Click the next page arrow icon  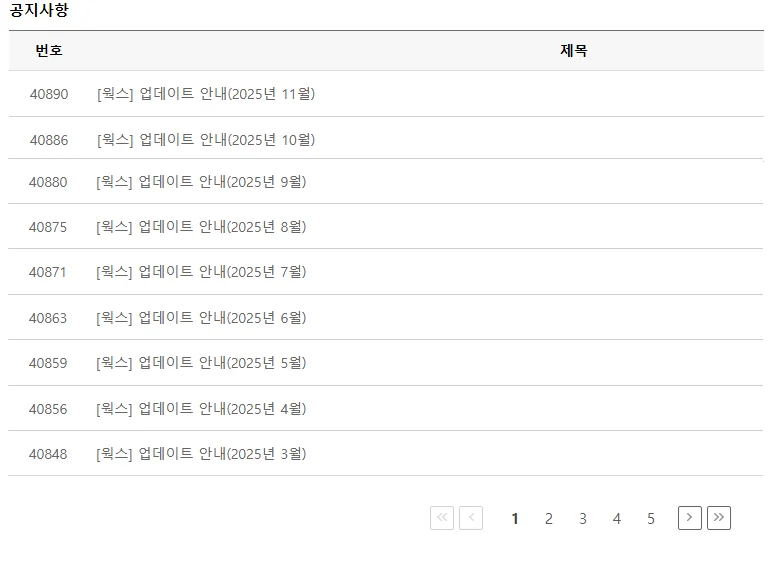pyautogui.click(x=690, y=518)
